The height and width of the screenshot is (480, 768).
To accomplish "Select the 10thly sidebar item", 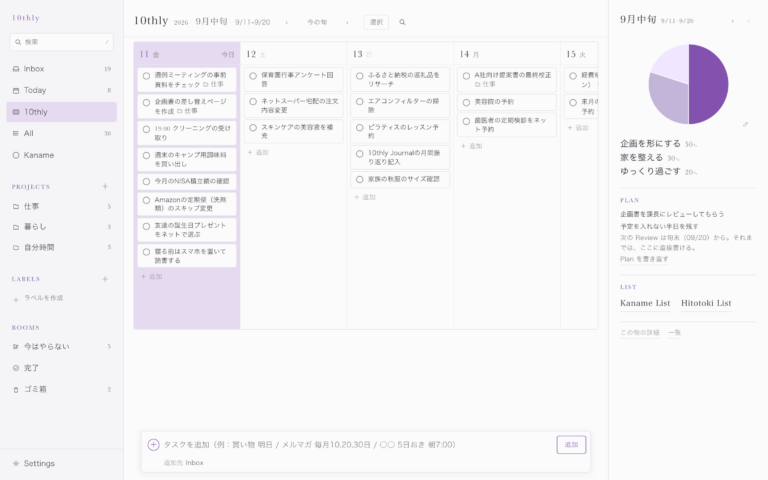I will pyautogui.click(x=62, y=112).
